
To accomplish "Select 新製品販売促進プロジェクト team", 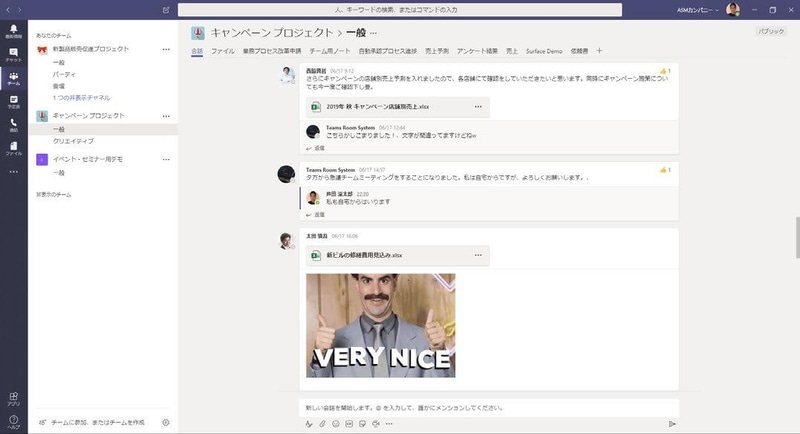I will click(91, 49).
